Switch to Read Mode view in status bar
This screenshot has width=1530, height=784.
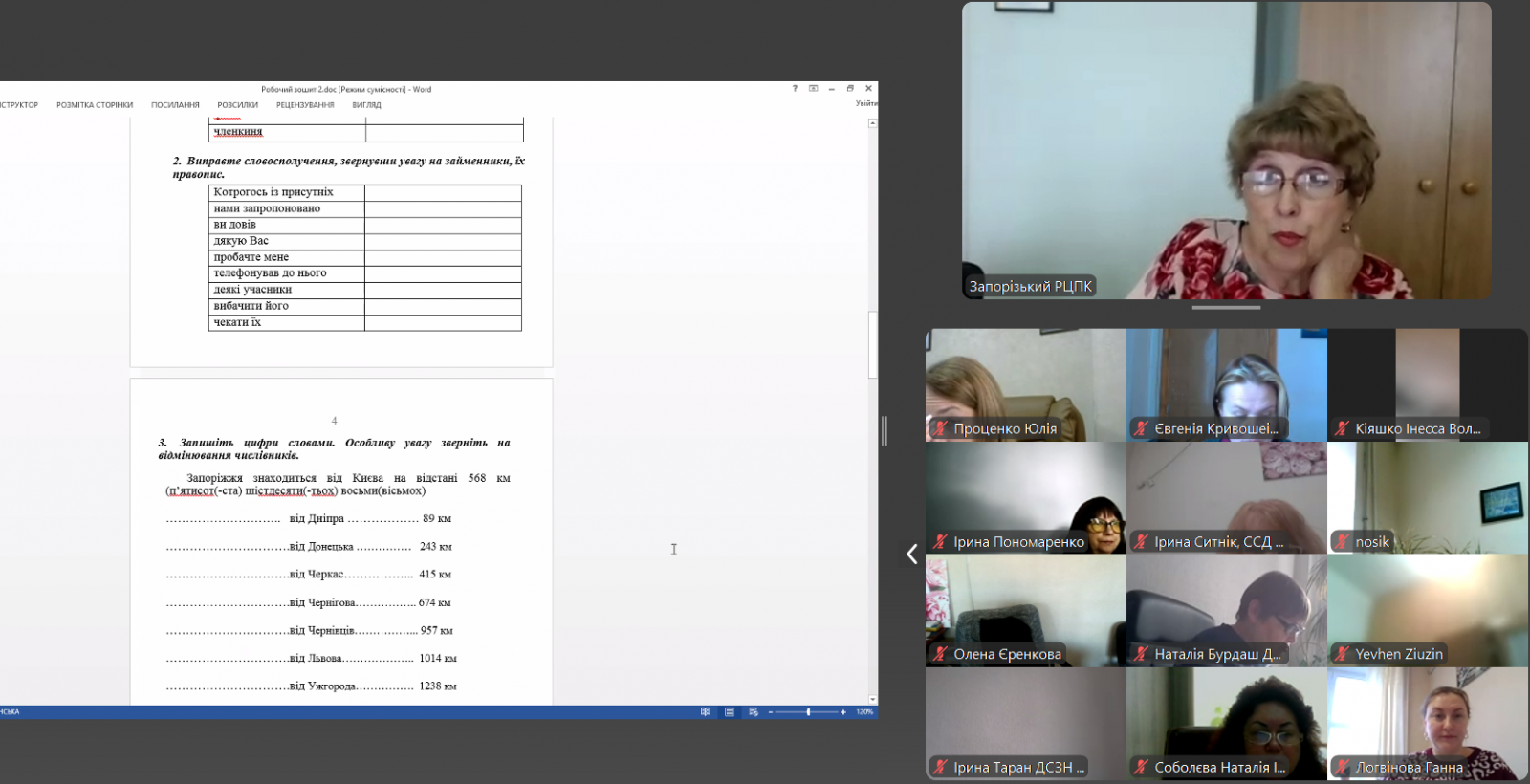[x=705, y=712]
